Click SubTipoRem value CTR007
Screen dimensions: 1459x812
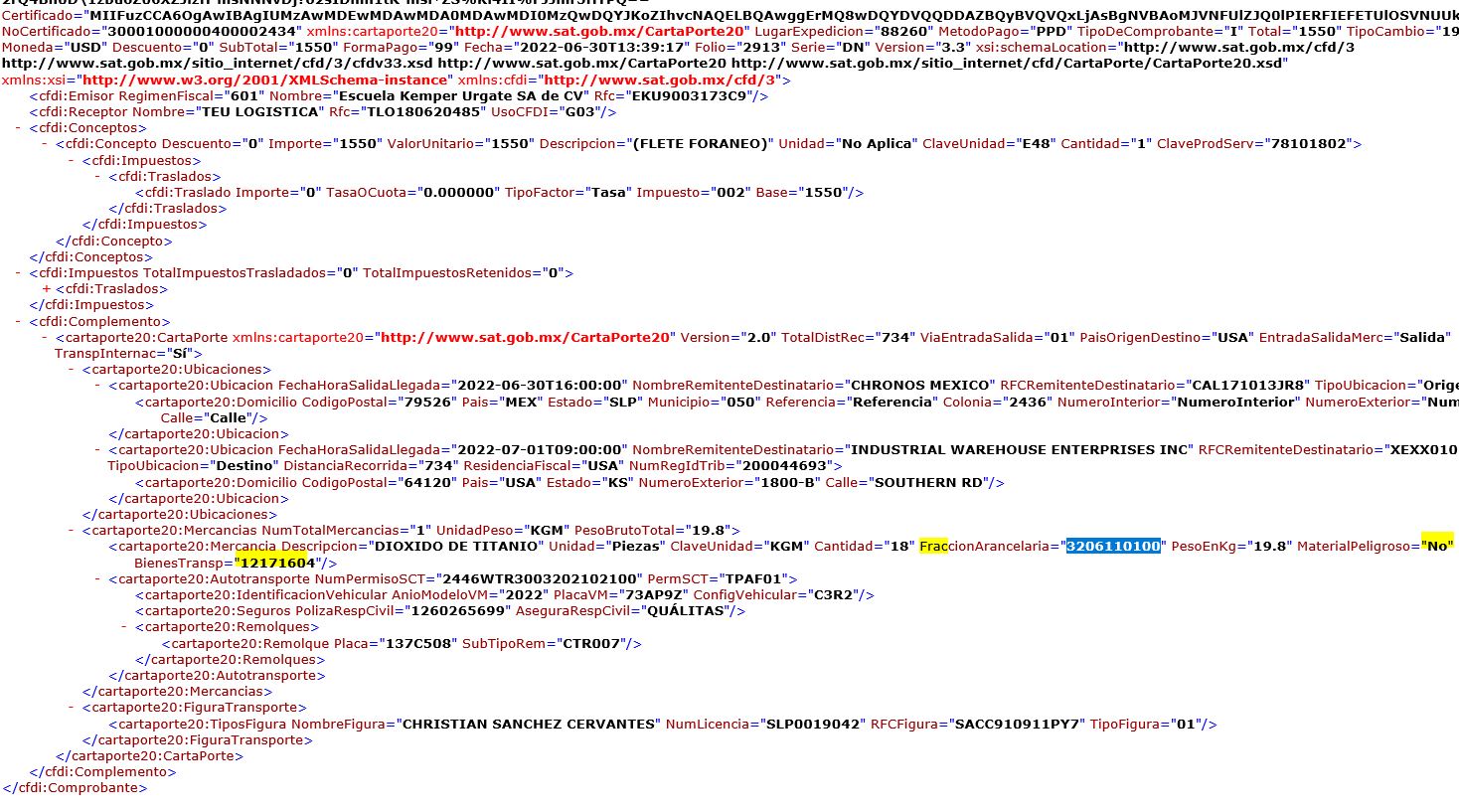click(591, 644)
